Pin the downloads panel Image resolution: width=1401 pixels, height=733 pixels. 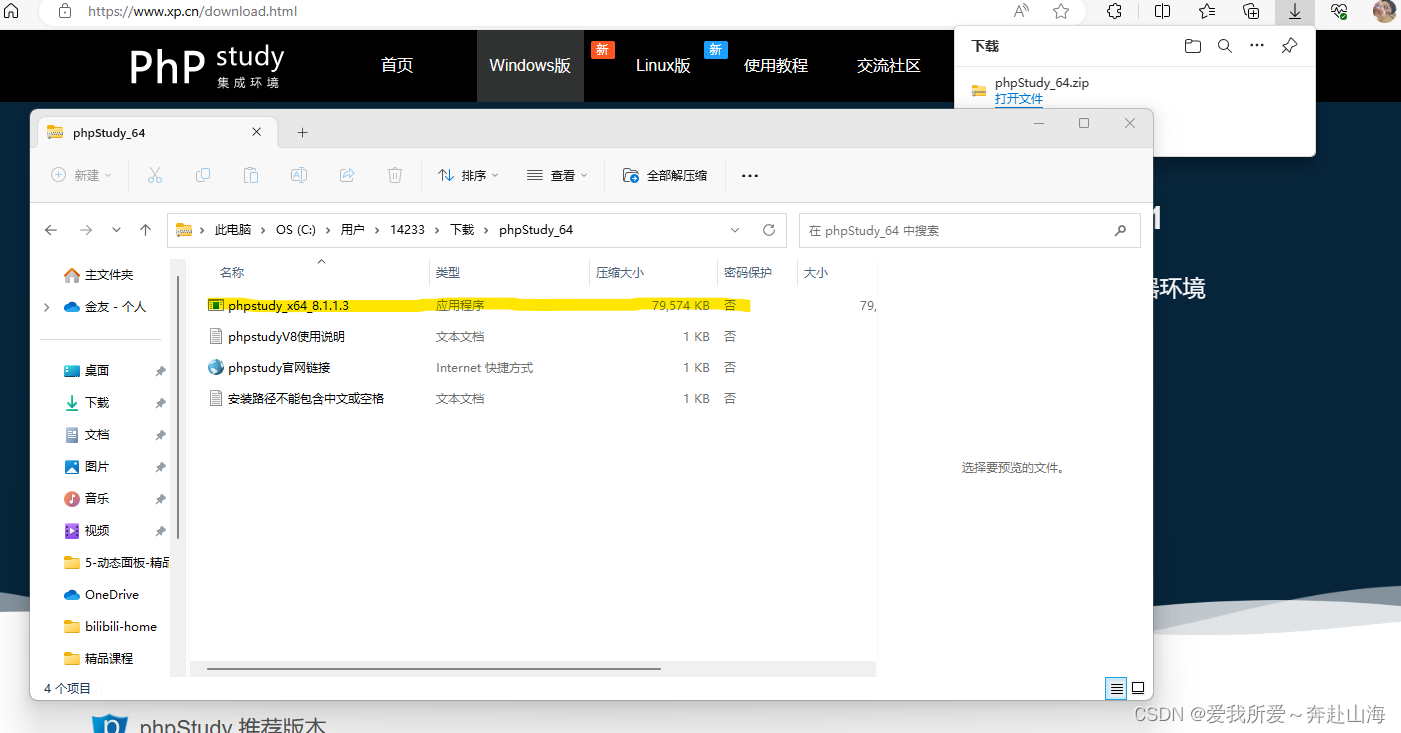[1290, 46]
